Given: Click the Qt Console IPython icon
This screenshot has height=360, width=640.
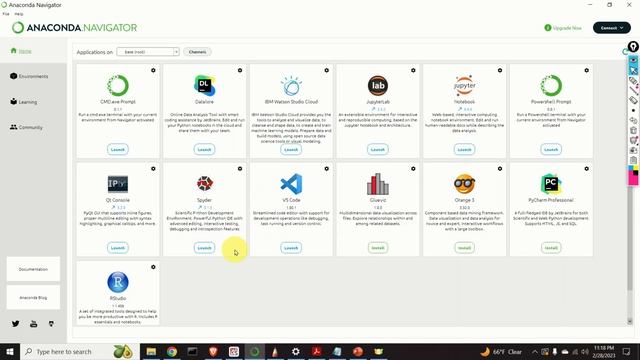Looking at the screenshot, I should click(118, 184).
